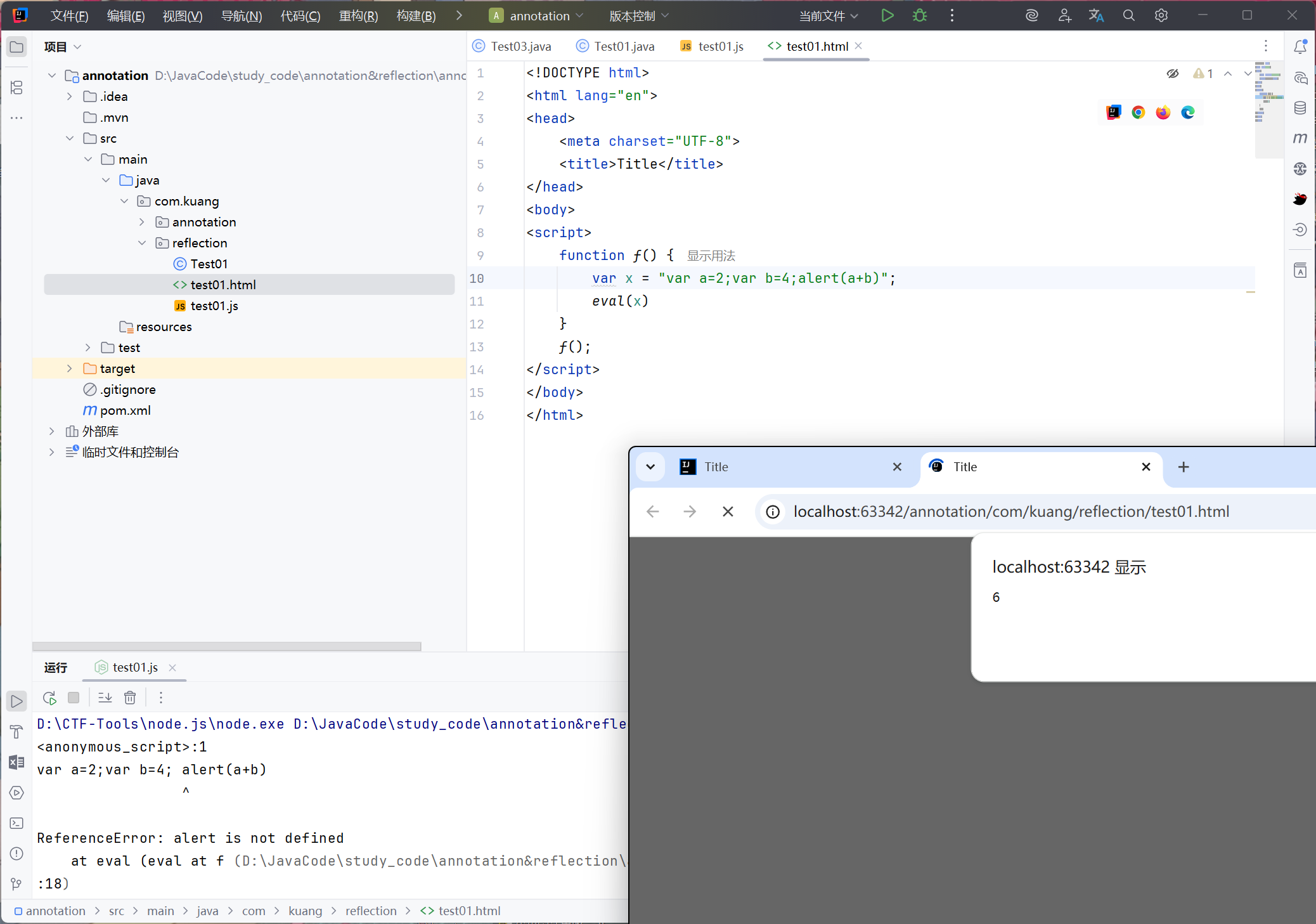Open in Firefox browser icon in editor
This screenshot has width=1316, height=924.
[x=1163, y=112]
